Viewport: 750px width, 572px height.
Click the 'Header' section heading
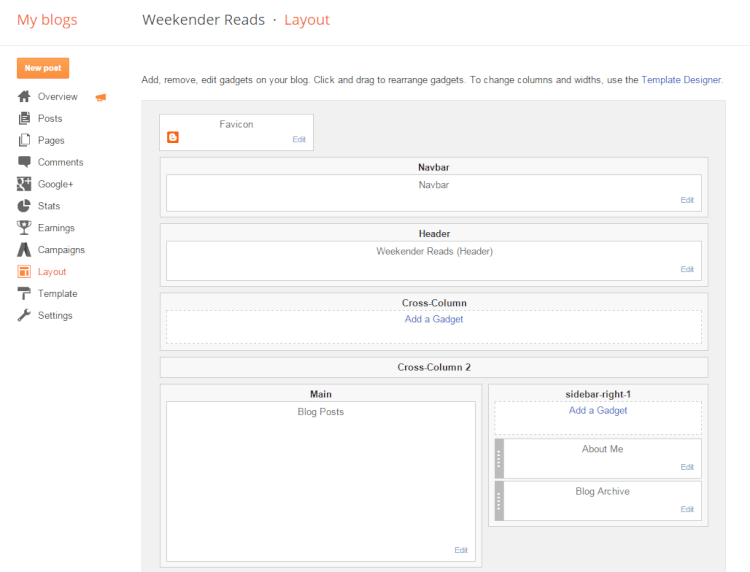pyautogui.click(x=434, y=234)
